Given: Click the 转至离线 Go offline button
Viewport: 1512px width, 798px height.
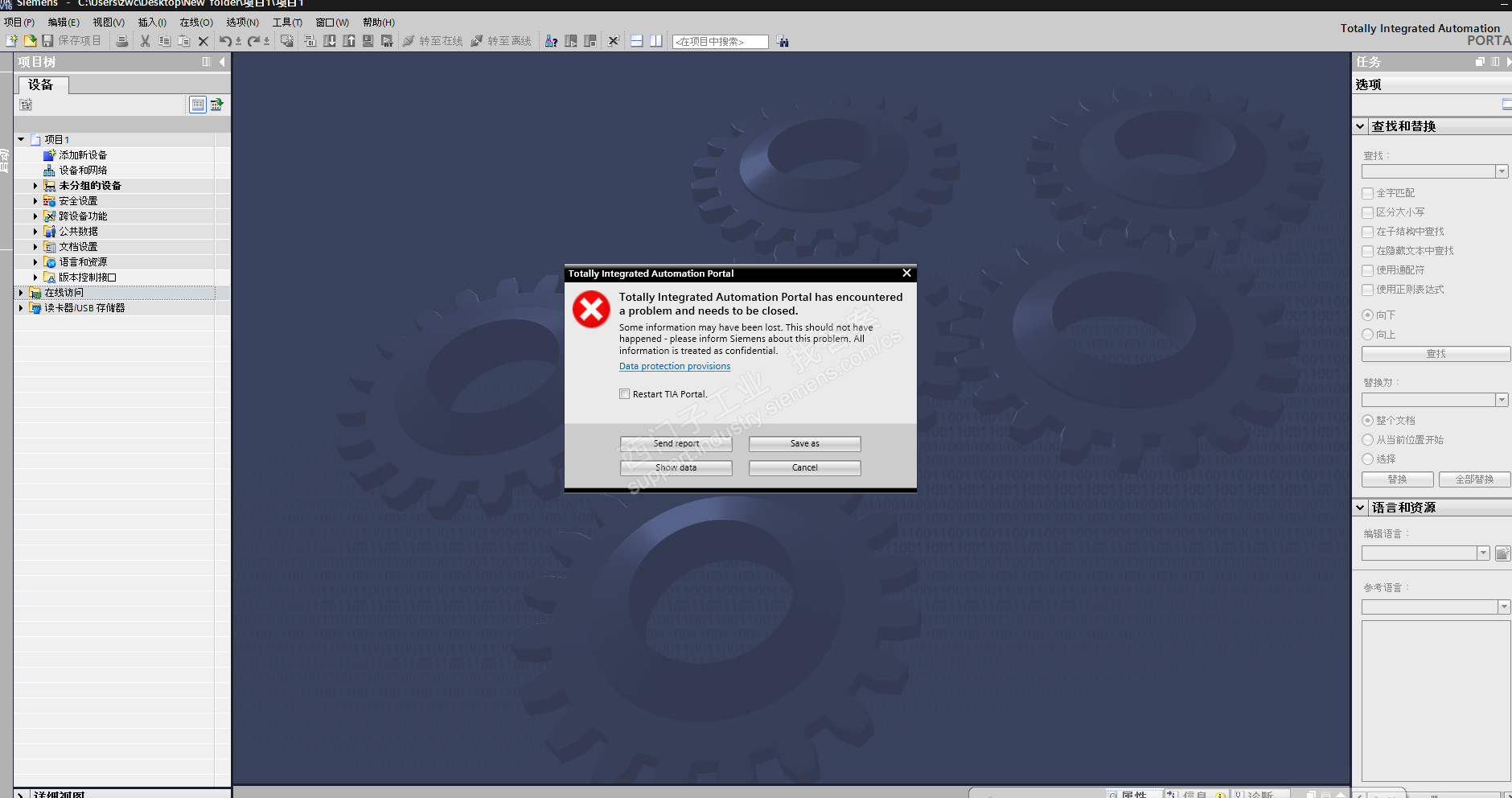Looking at the screenshot, I should [x=501, y=41].
